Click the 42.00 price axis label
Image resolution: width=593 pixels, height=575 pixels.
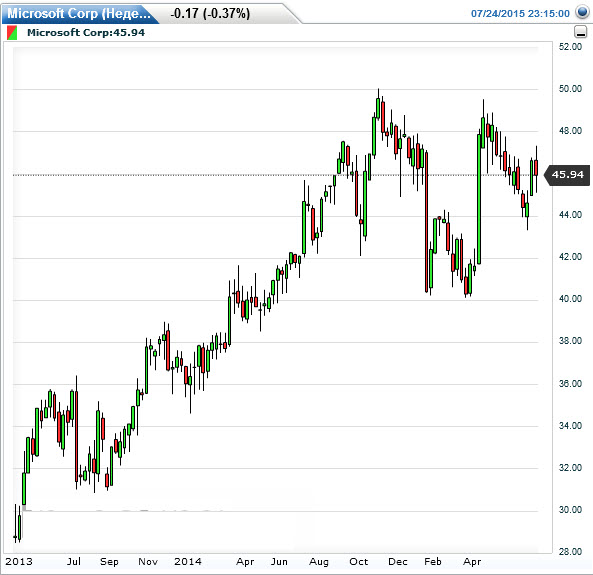point(570,256)
